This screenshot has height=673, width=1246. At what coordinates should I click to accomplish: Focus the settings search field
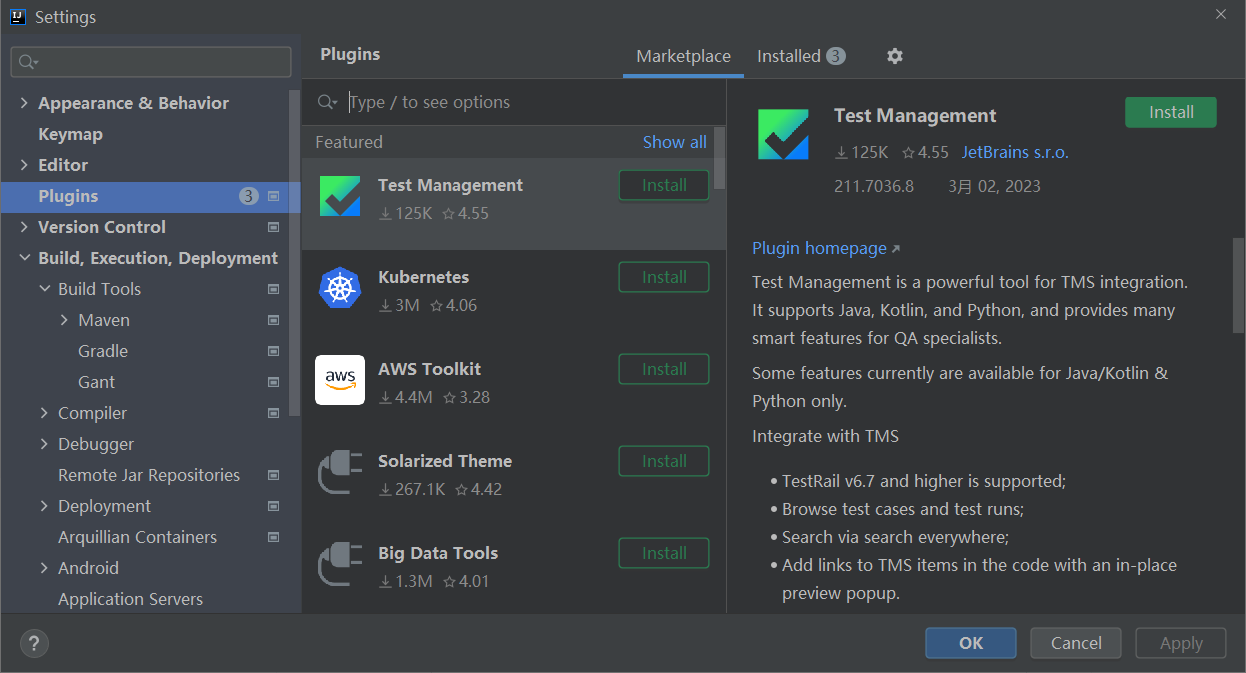(151, 62)
